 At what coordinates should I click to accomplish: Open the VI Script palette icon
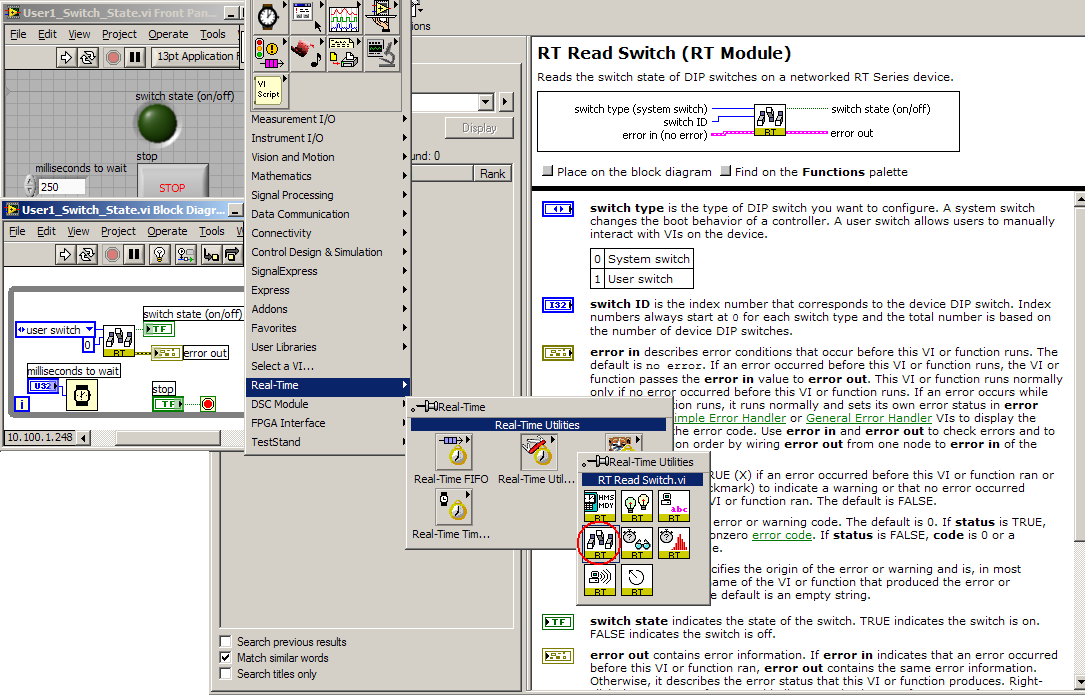(269, 91)
